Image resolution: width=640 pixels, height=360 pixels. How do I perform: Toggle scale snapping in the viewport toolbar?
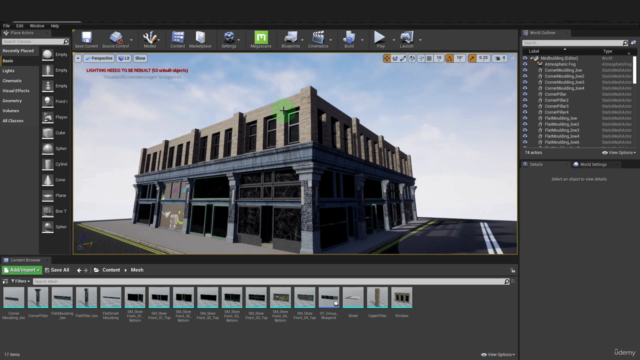click(472, 58)
